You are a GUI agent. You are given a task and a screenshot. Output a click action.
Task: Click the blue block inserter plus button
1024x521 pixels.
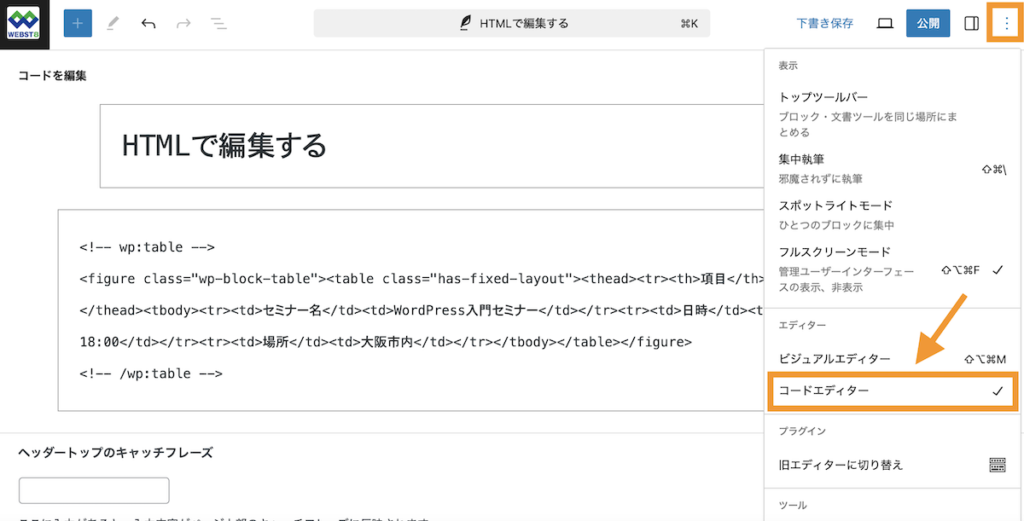click(78, 24)
